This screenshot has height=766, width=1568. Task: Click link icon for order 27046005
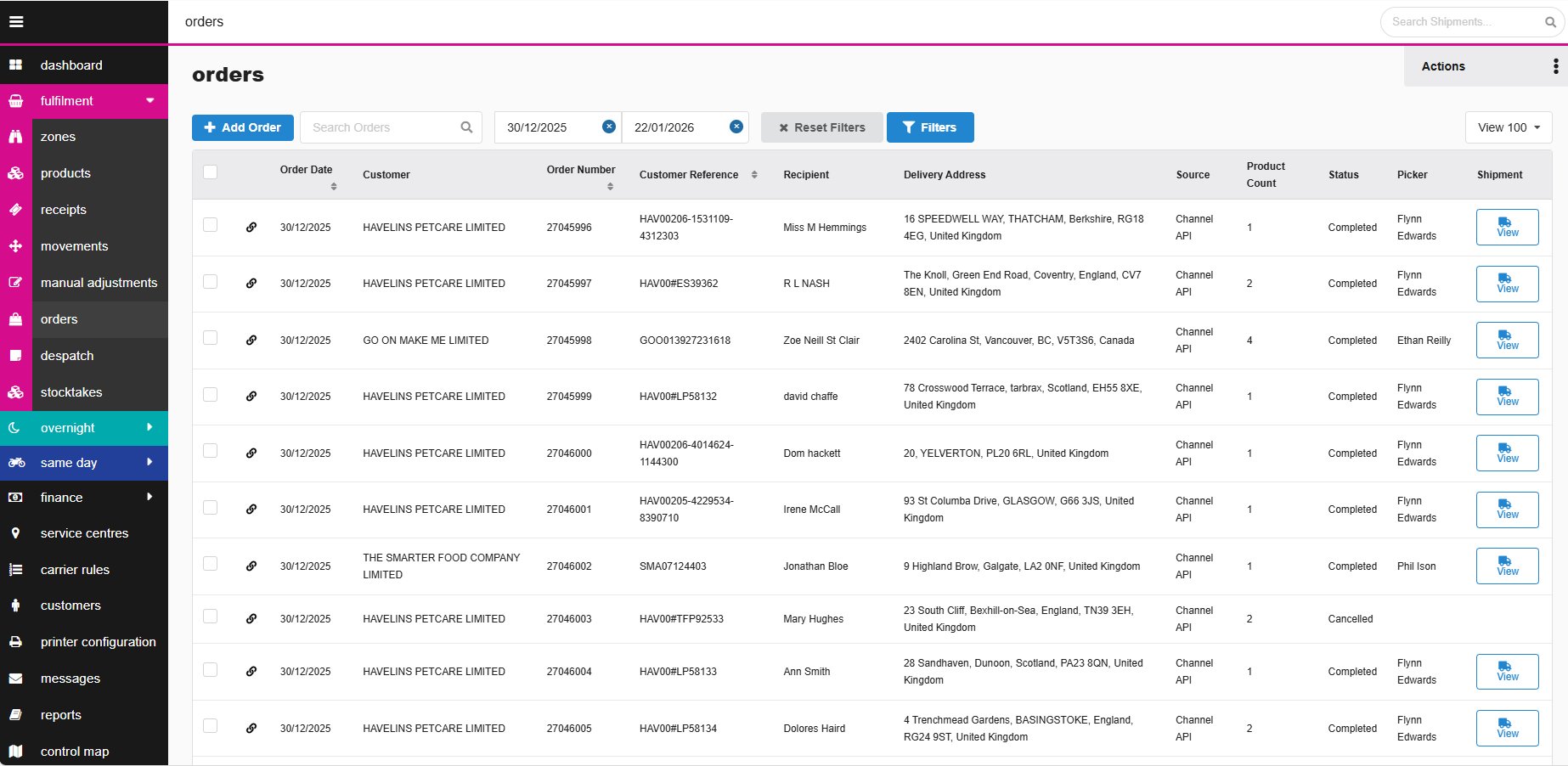click(251, 729)
